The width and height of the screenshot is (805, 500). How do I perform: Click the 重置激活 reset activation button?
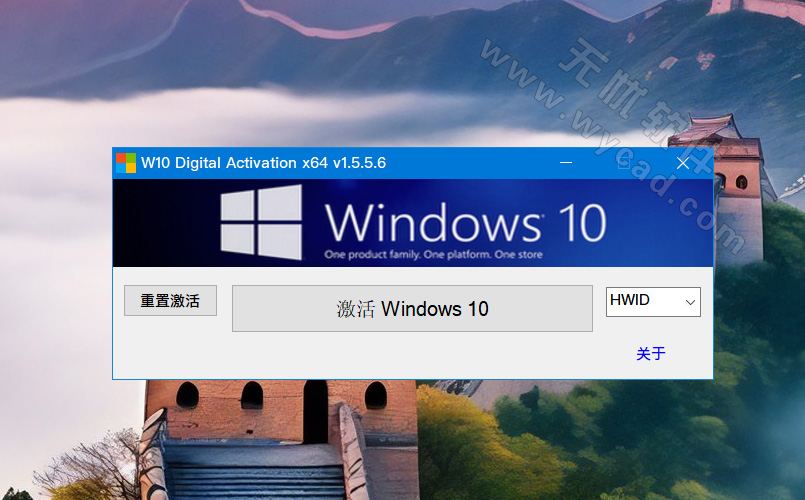[170, 300]
